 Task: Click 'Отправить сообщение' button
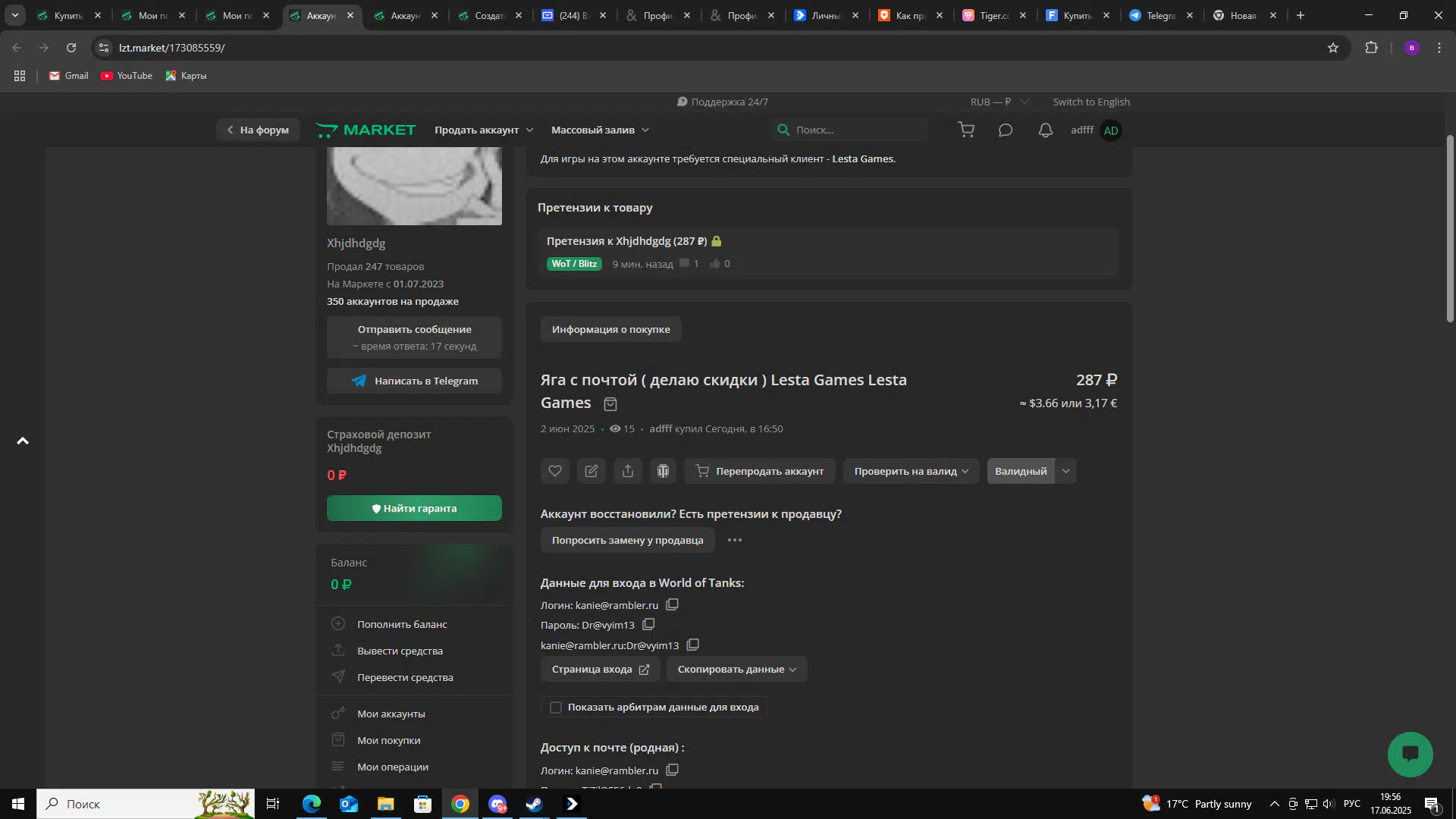click(414, 337)
